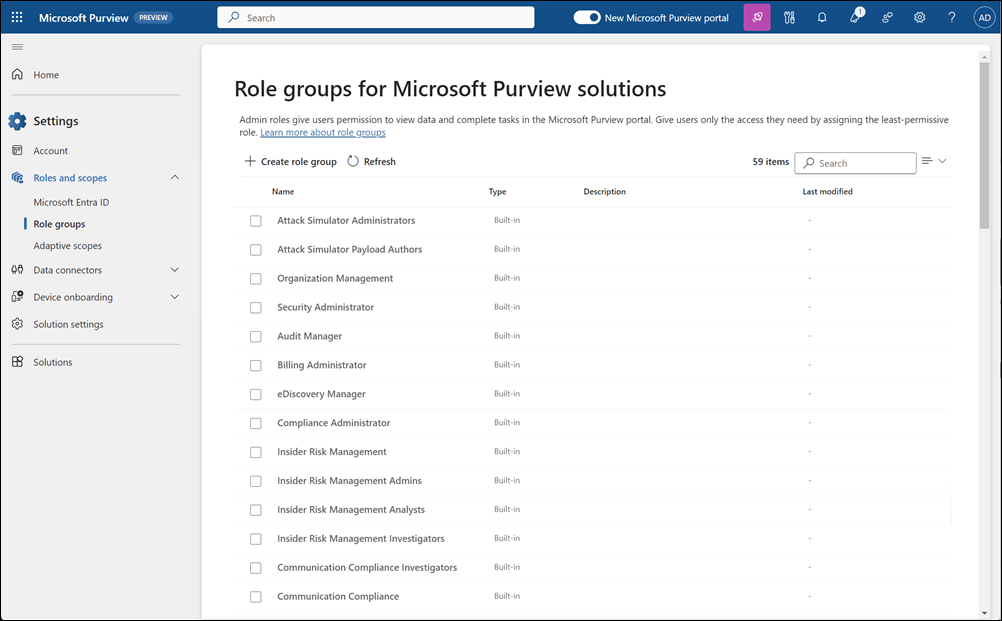This screenshot has height=621, width=1002.
Task: Click the announcements megaphone icon with badge
Action: pos(854,17)
